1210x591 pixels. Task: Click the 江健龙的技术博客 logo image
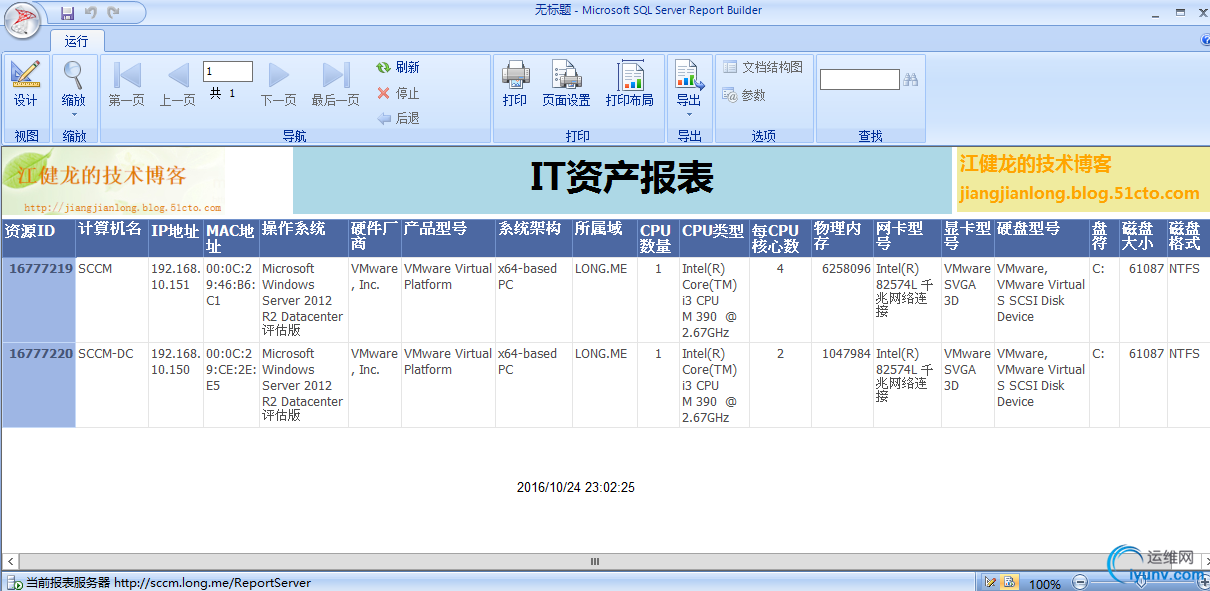[x=113, y=181]
